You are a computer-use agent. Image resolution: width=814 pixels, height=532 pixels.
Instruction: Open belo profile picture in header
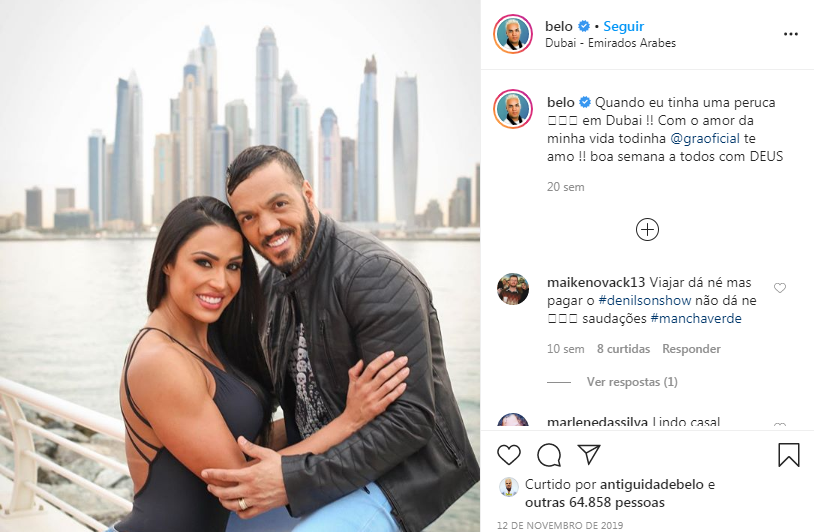pos(513,34)
